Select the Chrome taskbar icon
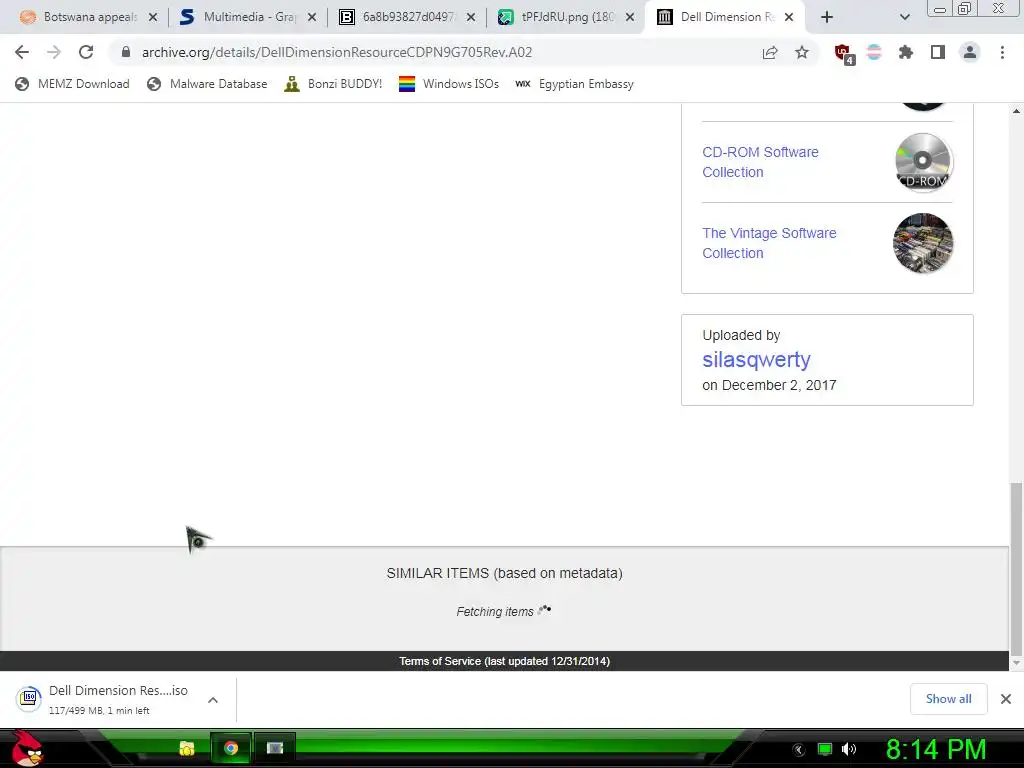The image size is (1024, 768). point(231,748)
